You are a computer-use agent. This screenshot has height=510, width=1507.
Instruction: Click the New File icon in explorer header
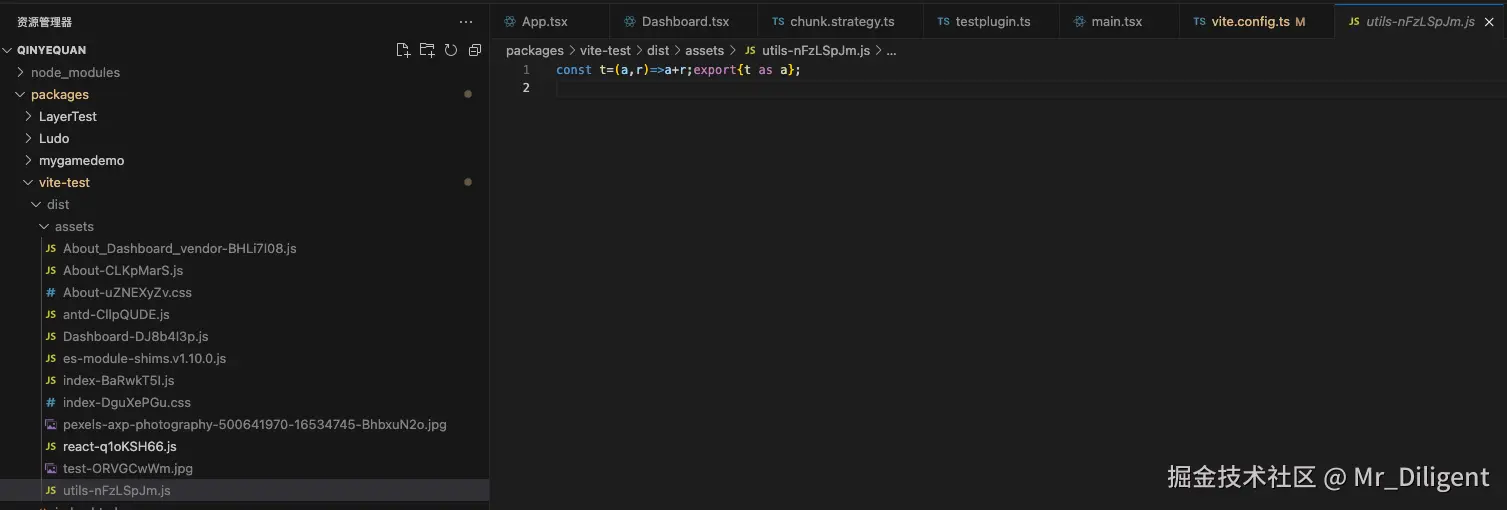(x=403, y=50)
